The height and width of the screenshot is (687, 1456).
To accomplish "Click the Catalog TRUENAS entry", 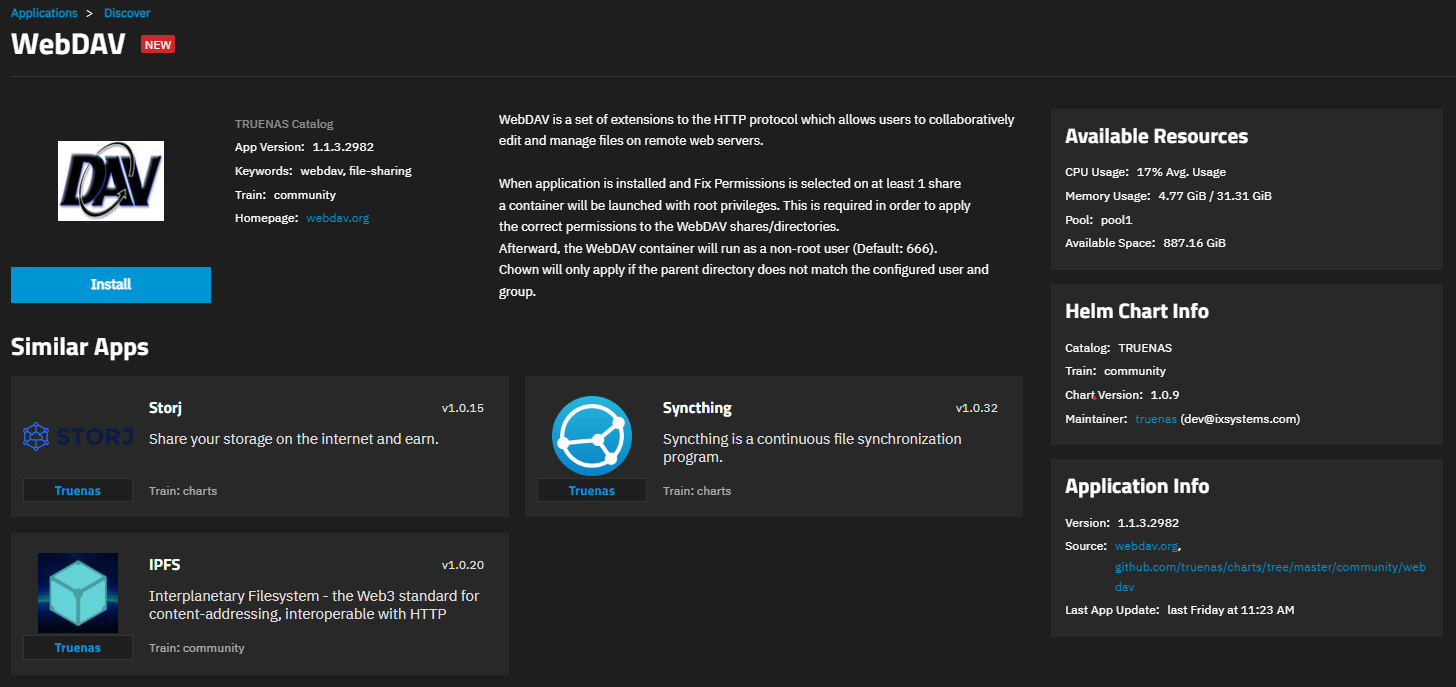I will click(x=1118, y=348).
